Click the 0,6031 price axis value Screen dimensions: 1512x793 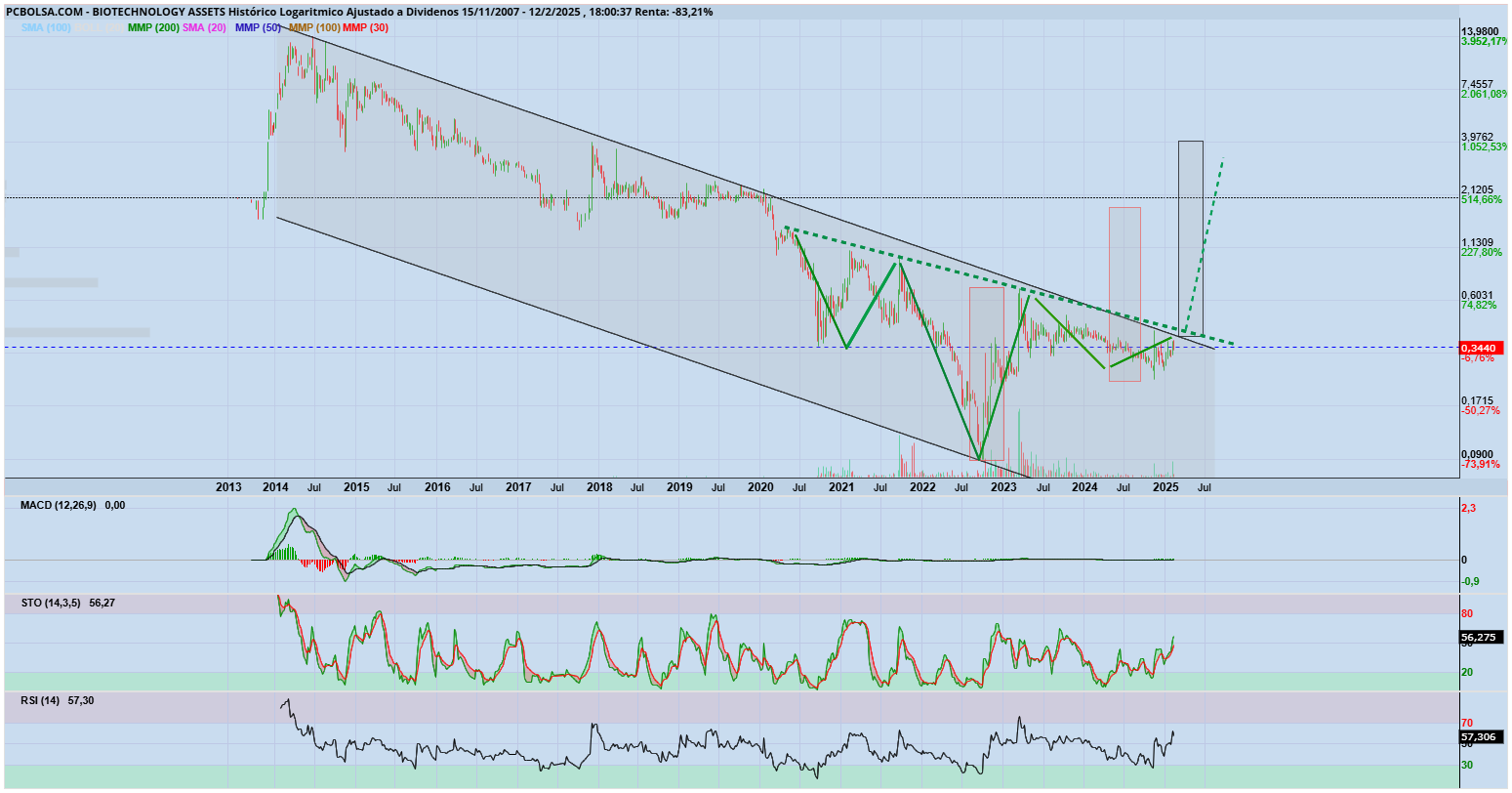(1479, 295)
